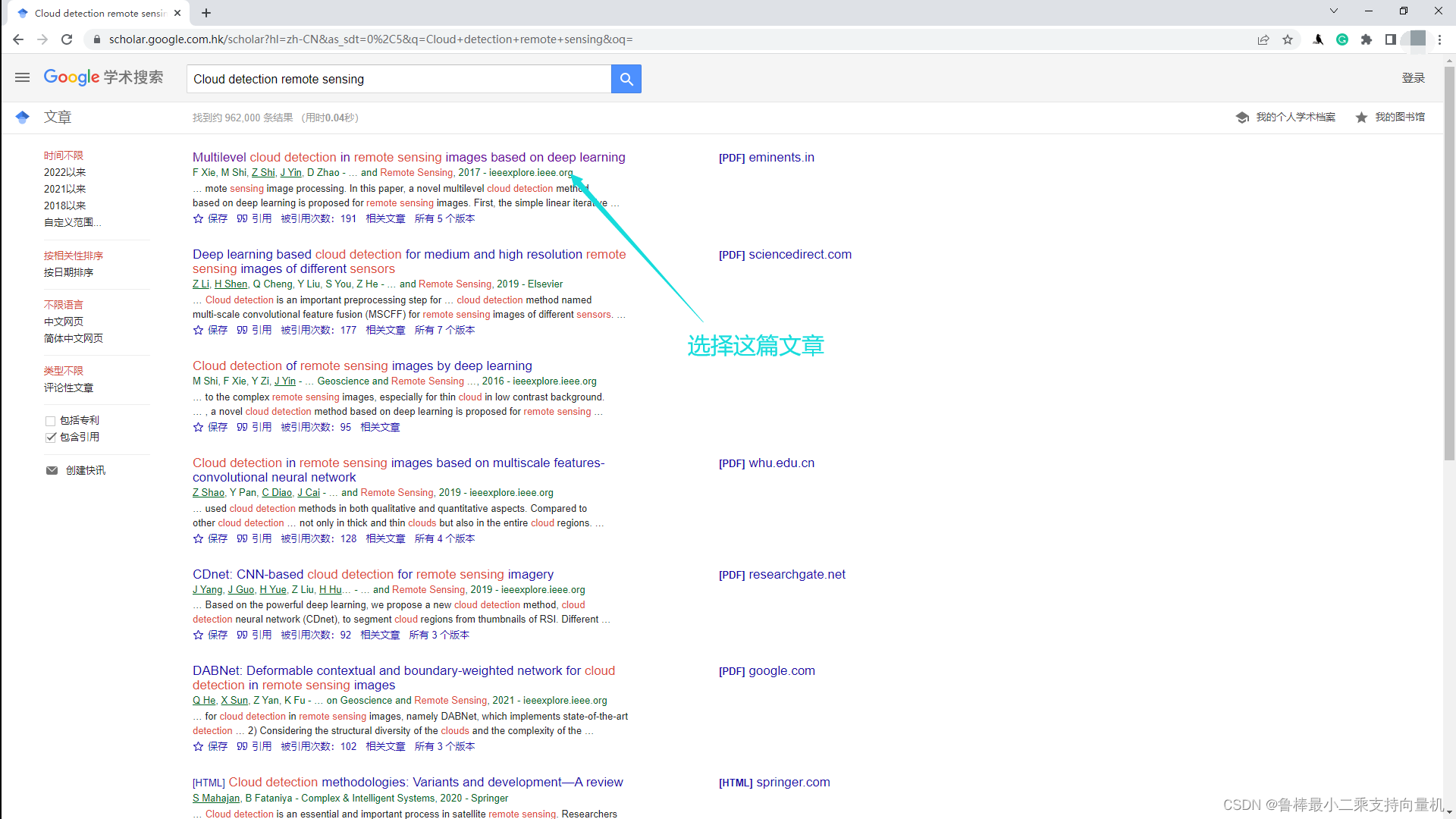
Task: Cite the CDnet article via 引用
Action: (254, 635)
